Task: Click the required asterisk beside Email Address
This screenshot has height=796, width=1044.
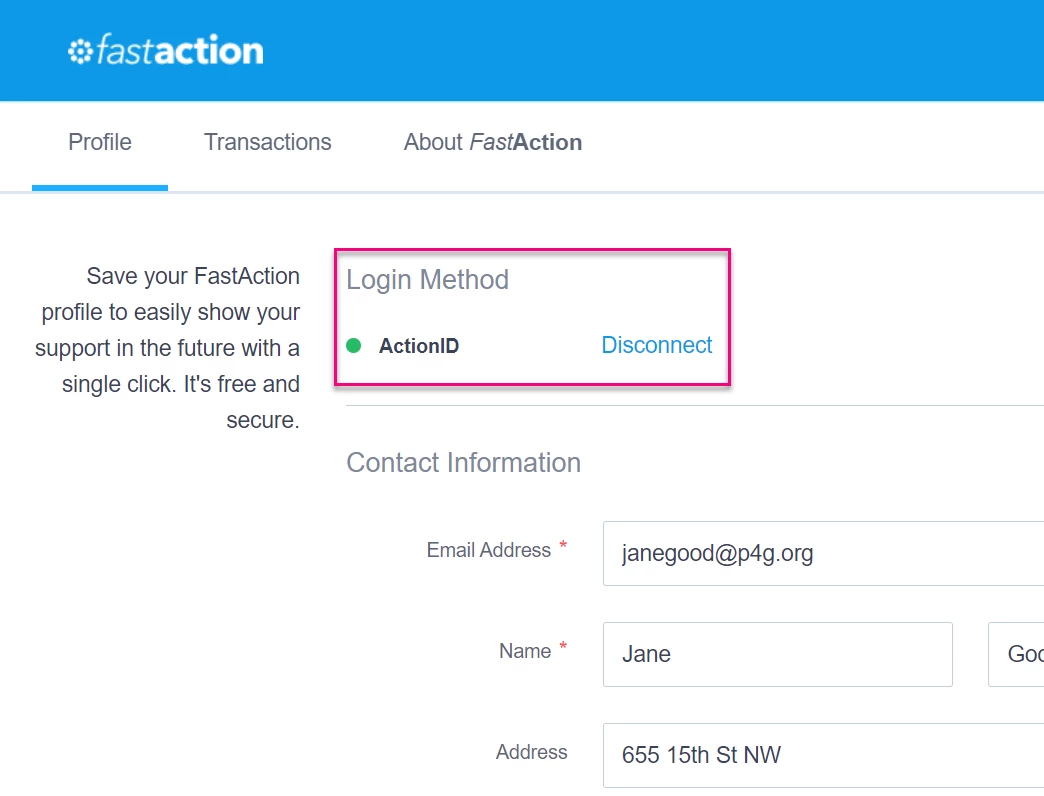Action: pos(564,543)
